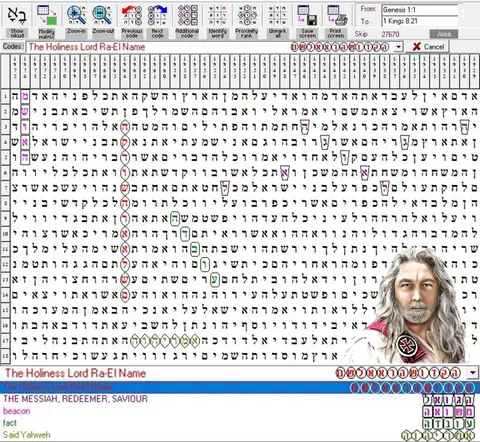The height and width of the screenshot is (442, 480).
Task: Click the Print screen label button
Action: click(336, 33)
